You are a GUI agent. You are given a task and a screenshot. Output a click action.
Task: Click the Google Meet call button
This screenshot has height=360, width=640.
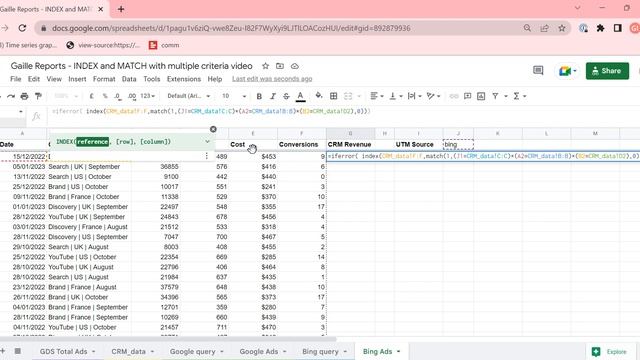(567, 71)
